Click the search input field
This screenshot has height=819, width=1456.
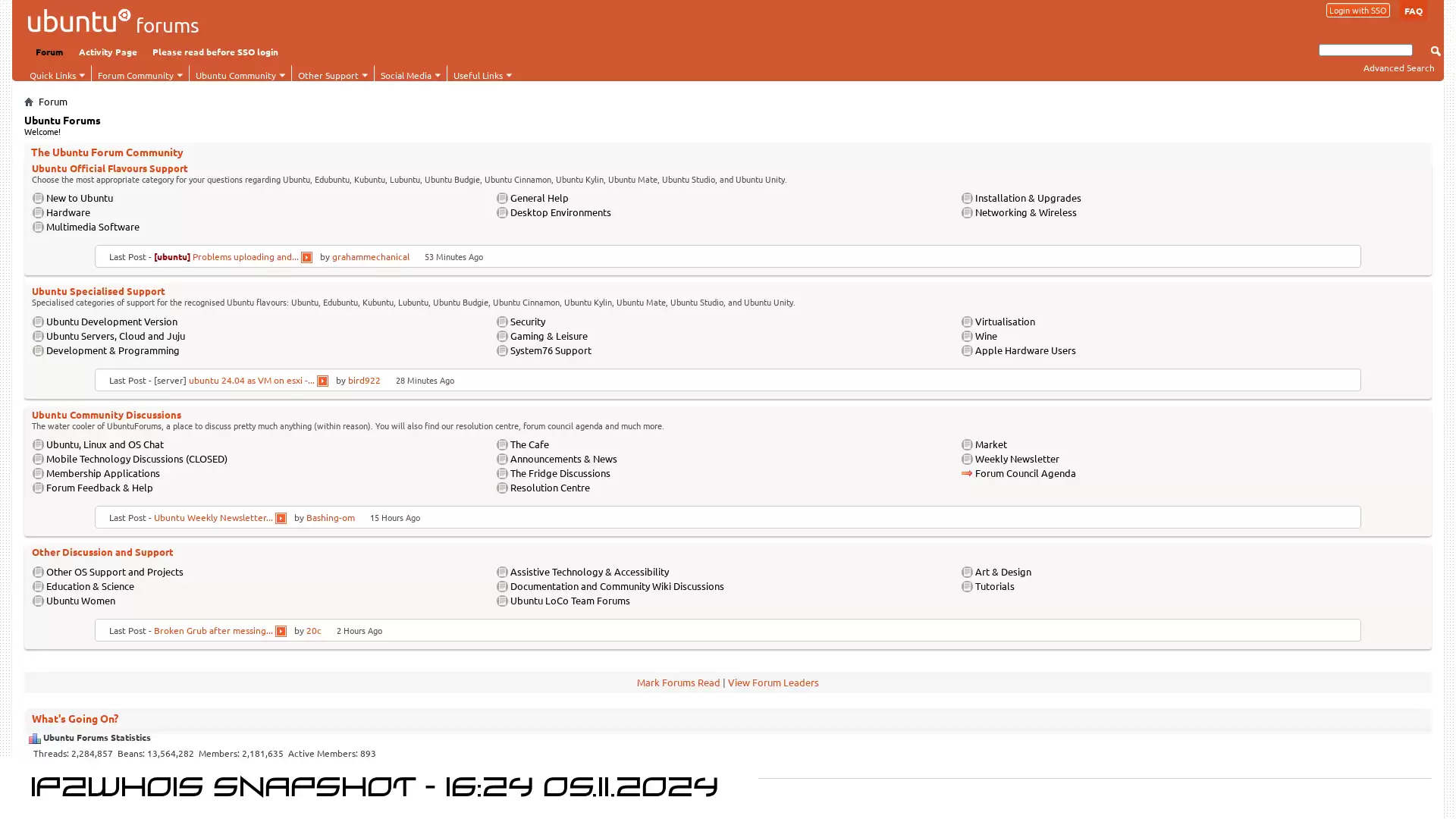click(1366, 51)
